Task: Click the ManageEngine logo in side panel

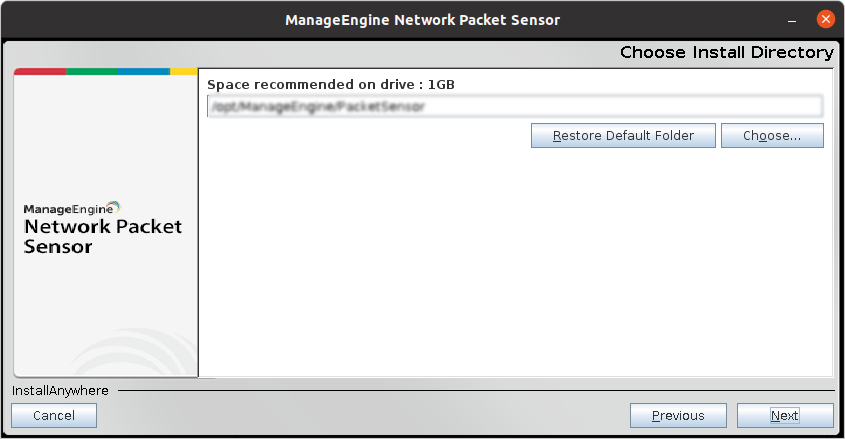Action: (72, 208)
